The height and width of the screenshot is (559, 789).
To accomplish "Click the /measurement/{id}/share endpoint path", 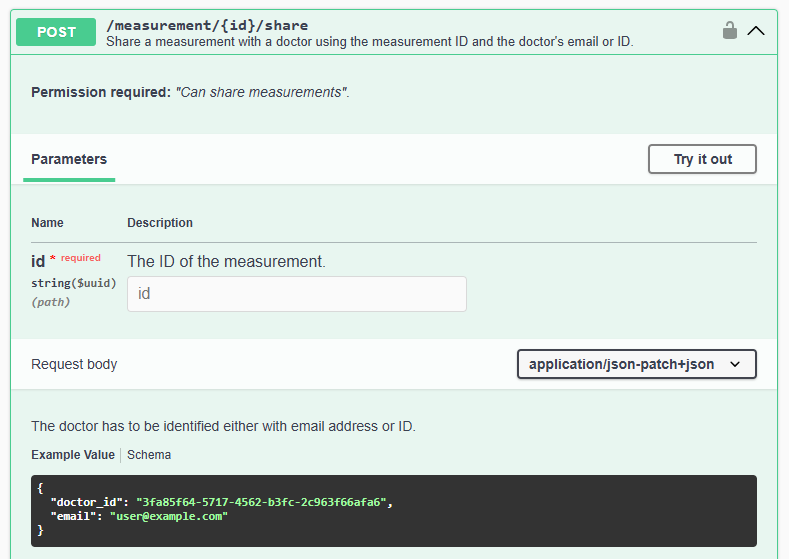I will point(207,25).
